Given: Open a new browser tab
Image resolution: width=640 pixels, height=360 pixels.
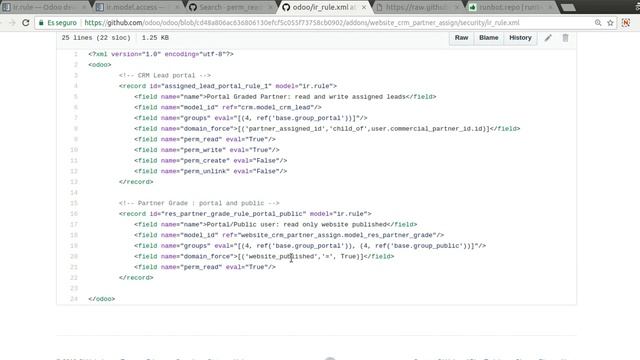Looking at the screenshot, I should (x=568, y=7).
